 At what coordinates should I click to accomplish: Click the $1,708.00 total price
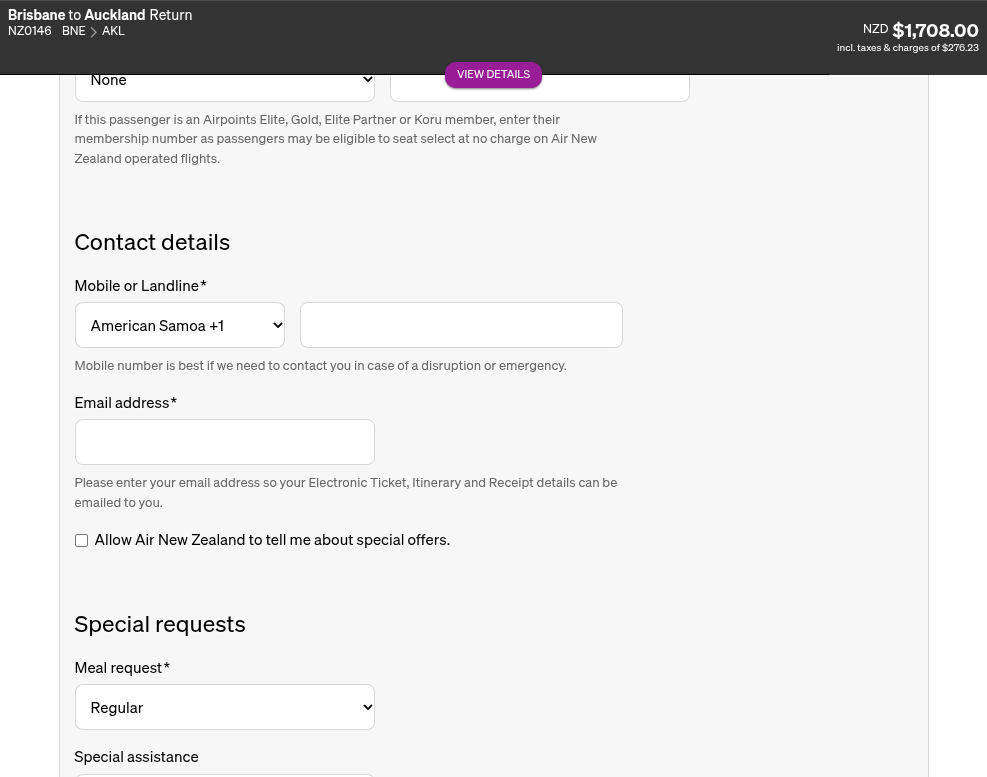935,30
